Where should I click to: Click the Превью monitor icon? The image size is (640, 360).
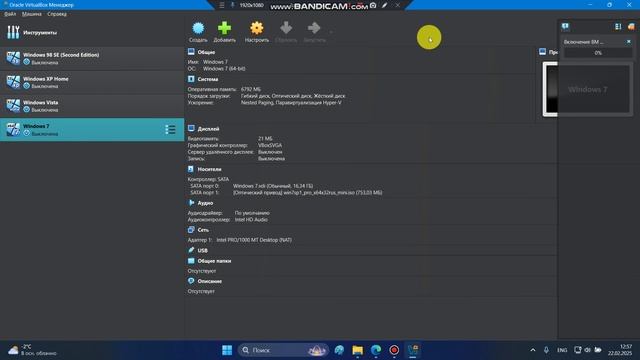(x=542, y=51)
